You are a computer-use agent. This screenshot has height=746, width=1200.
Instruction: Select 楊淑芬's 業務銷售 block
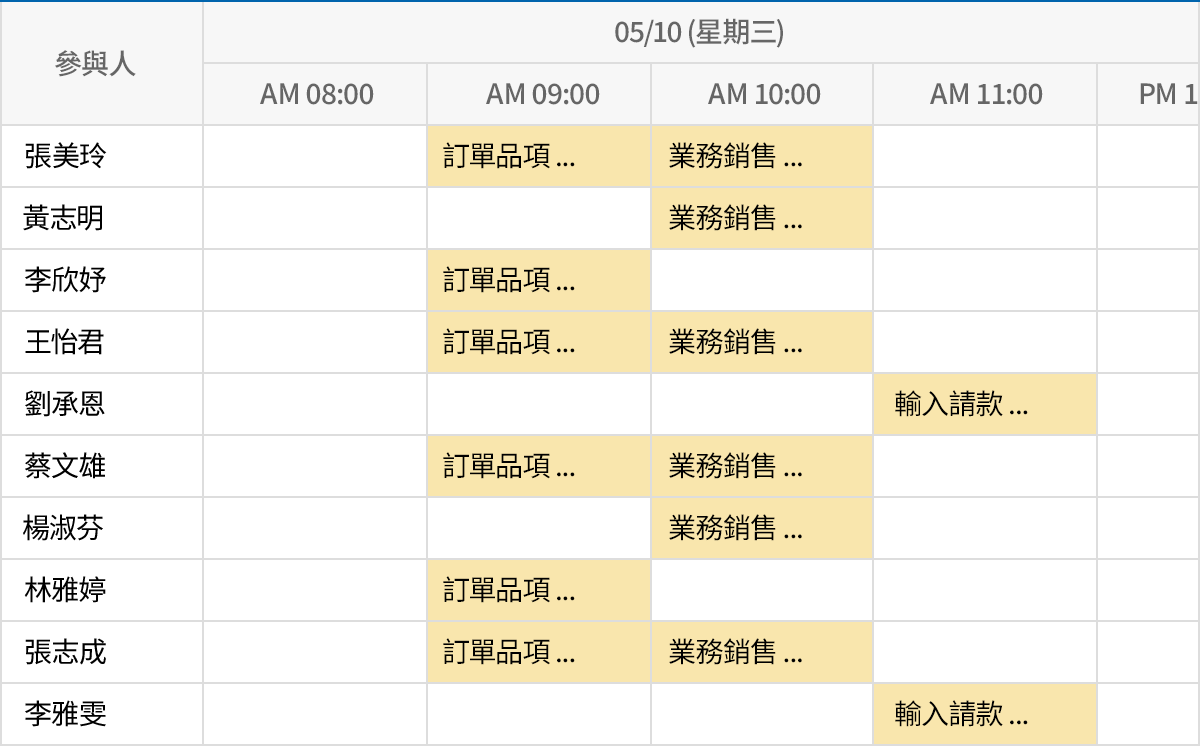pyautogui.click(x=761, y=528)
